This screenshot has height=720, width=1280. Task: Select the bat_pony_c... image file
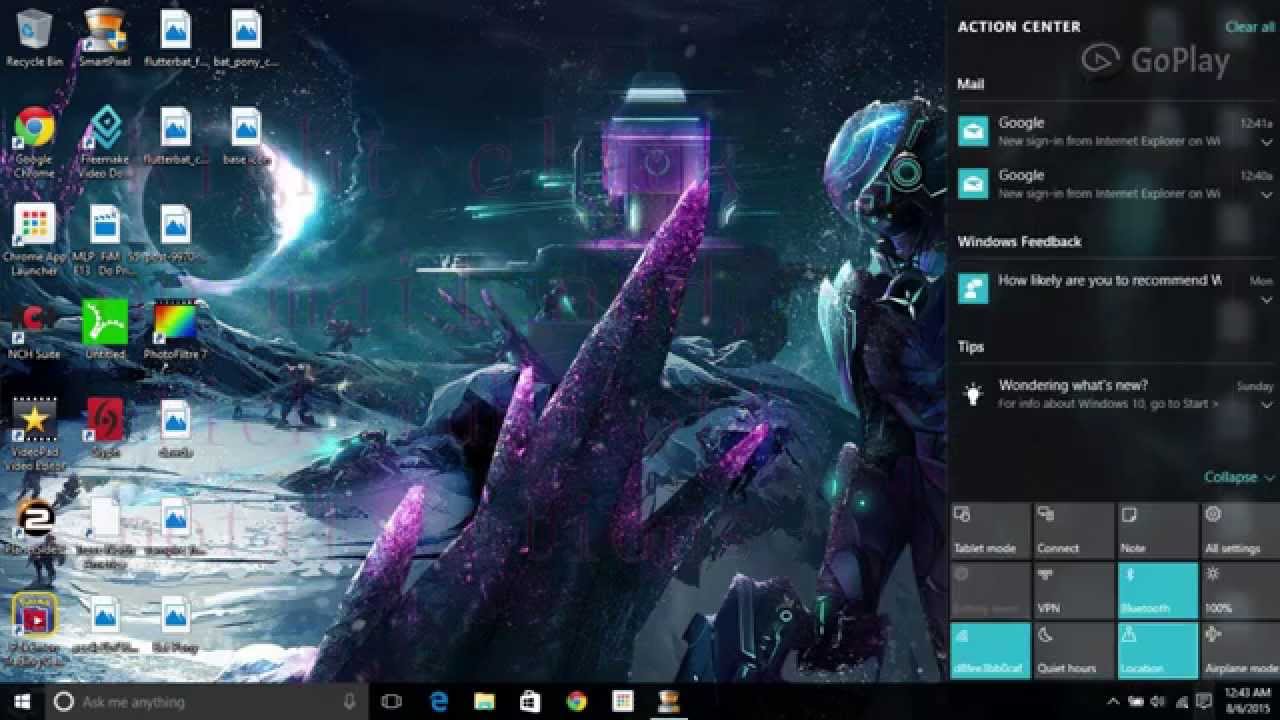click(x=246, y=38)
